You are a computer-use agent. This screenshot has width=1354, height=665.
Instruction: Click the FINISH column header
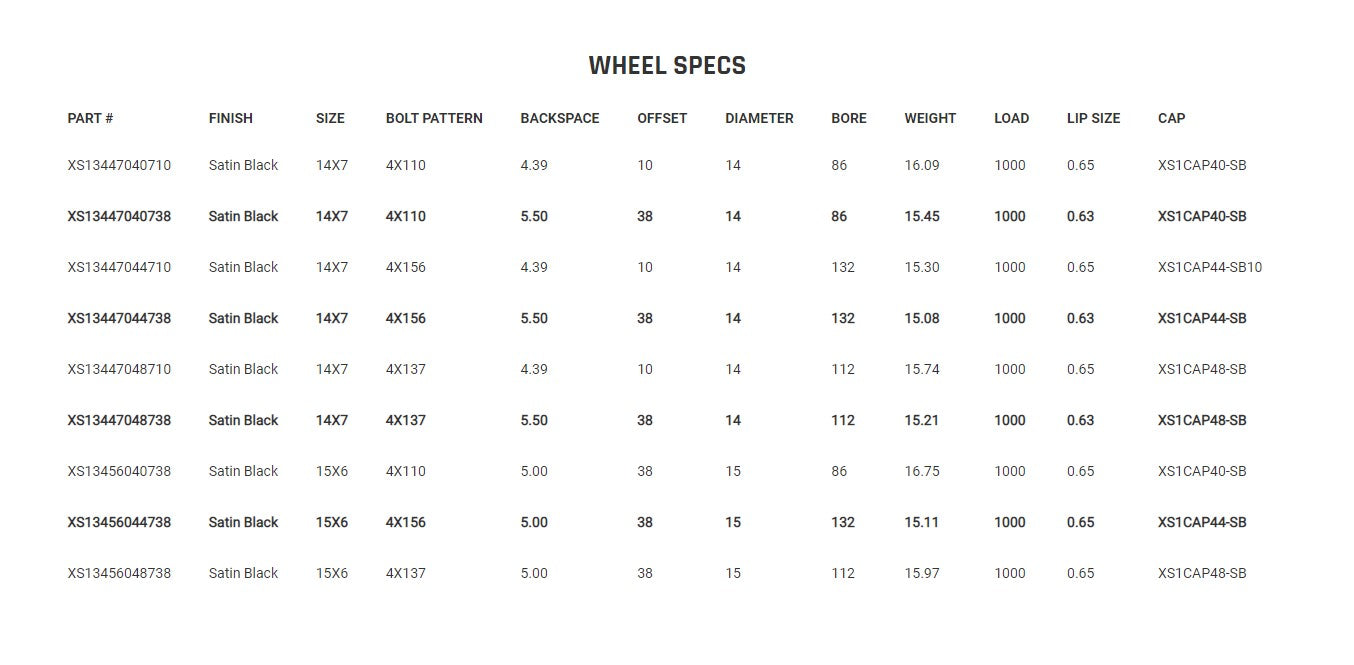click(x=230, y=118)
